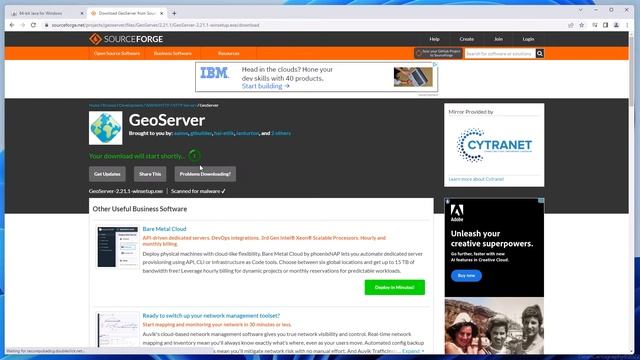Click the Share This button
This screenshot has height=360, width=640.
(x=150, y=174)
